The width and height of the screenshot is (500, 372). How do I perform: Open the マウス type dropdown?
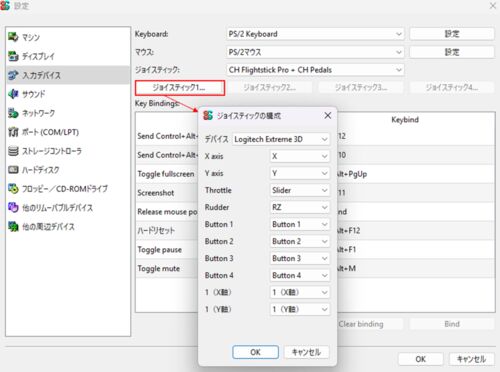(x=315, y=52)
